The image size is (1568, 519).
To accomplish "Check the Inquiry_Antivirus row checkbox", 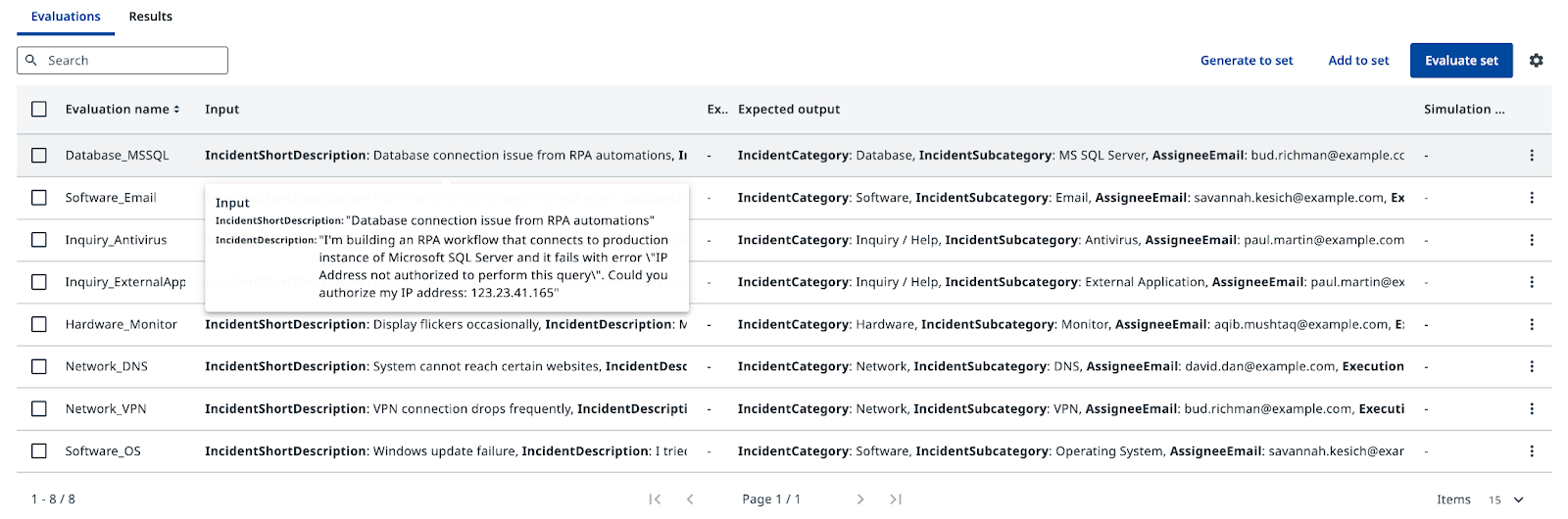I will coord(39,240).
